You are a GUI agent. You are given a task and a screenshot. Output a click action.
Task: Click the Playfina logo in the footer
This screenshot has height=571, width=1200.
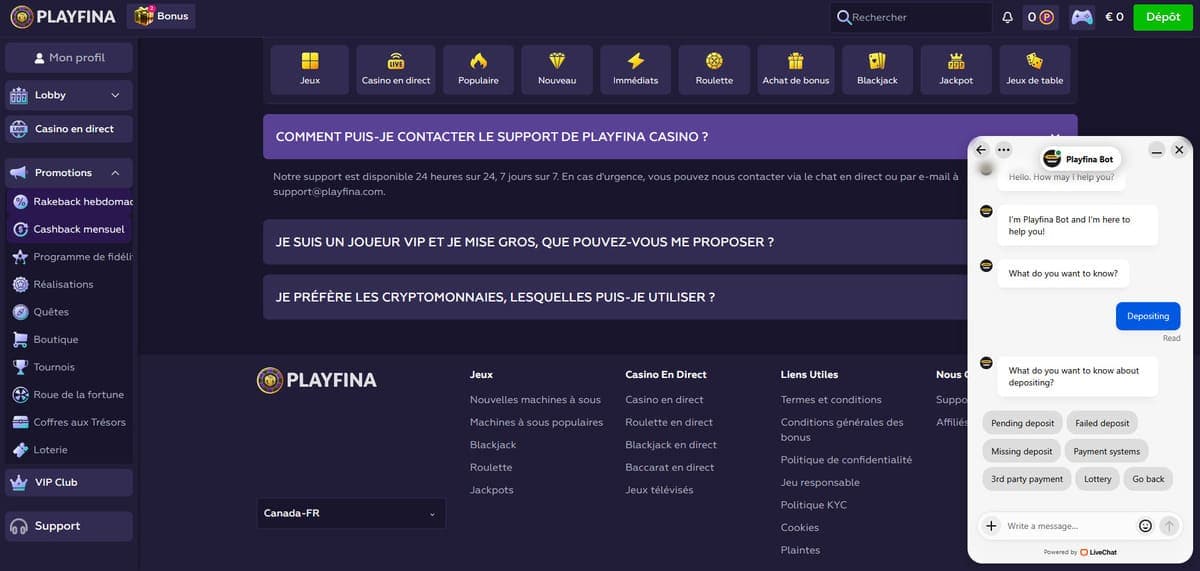point(317,380)
